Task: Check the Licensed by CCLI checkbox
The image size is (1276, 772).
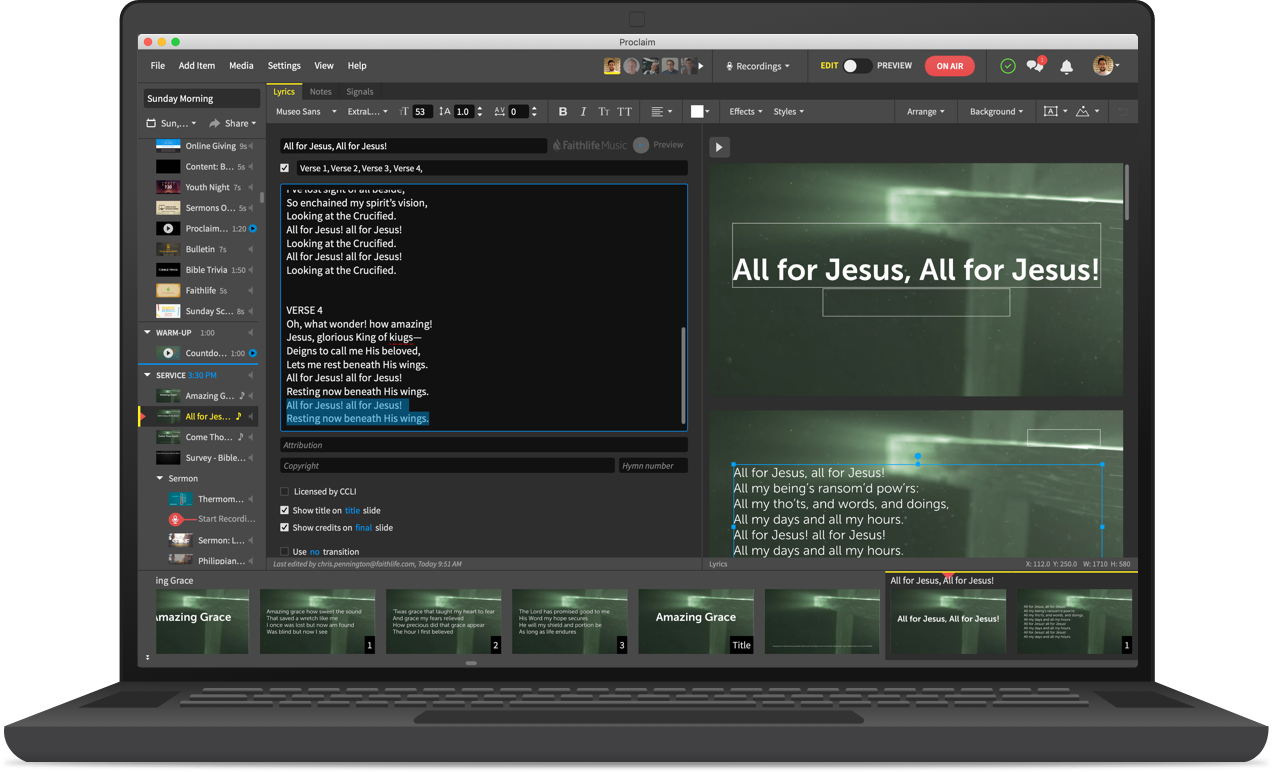Action: coord(285,492)
